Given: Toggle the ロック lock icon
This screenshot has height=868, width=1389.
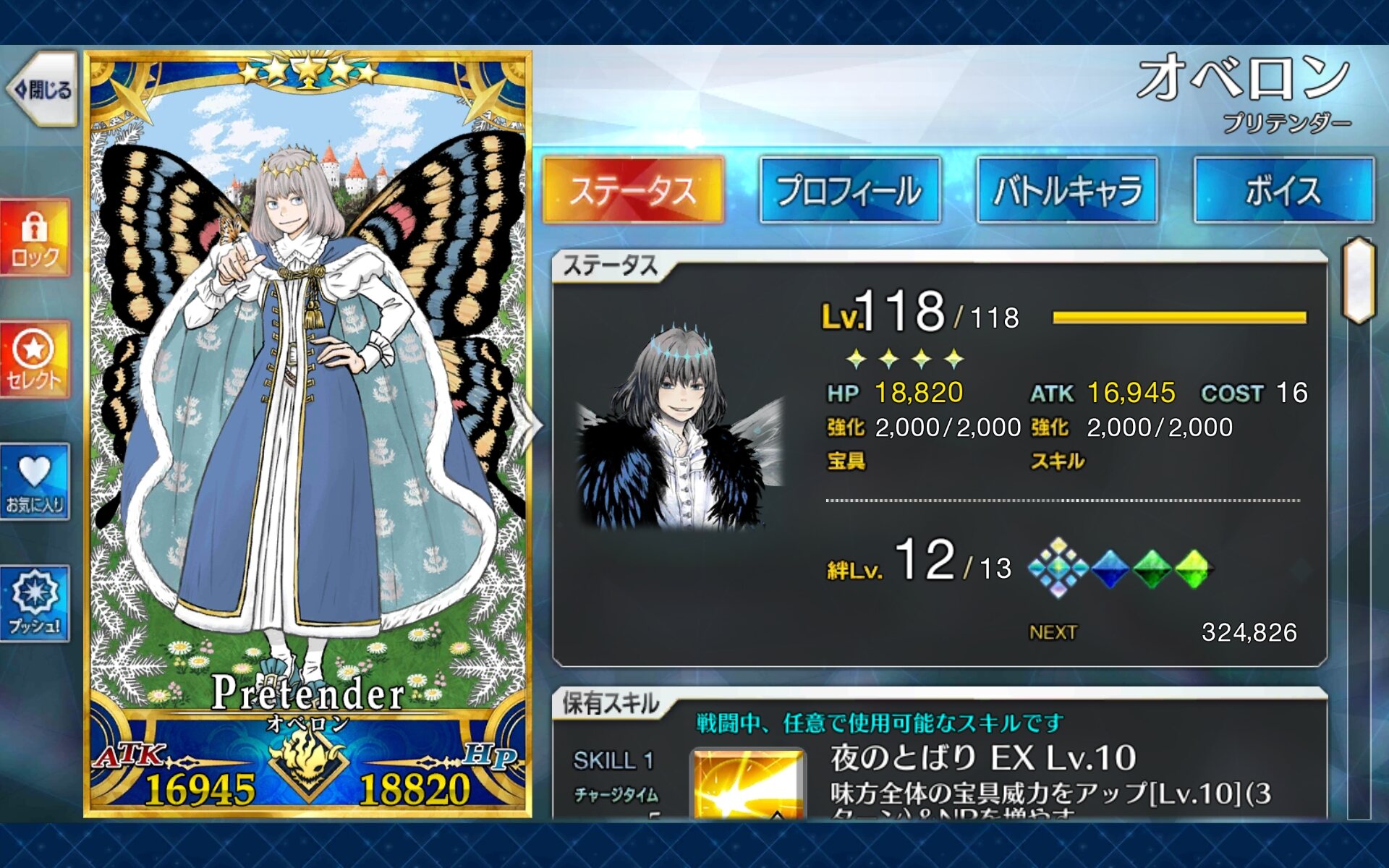Looking at the screenshot, I should click(35, 238).
